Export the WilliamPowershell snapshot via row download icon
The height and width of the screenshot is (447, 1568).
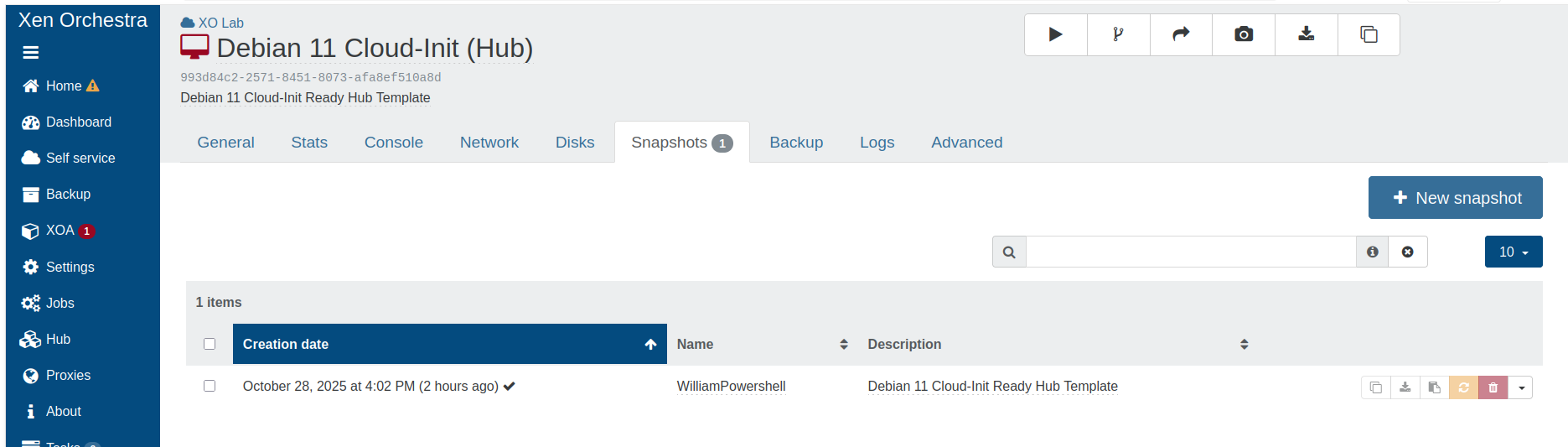pyautogui.click(x=1405, y=387)
